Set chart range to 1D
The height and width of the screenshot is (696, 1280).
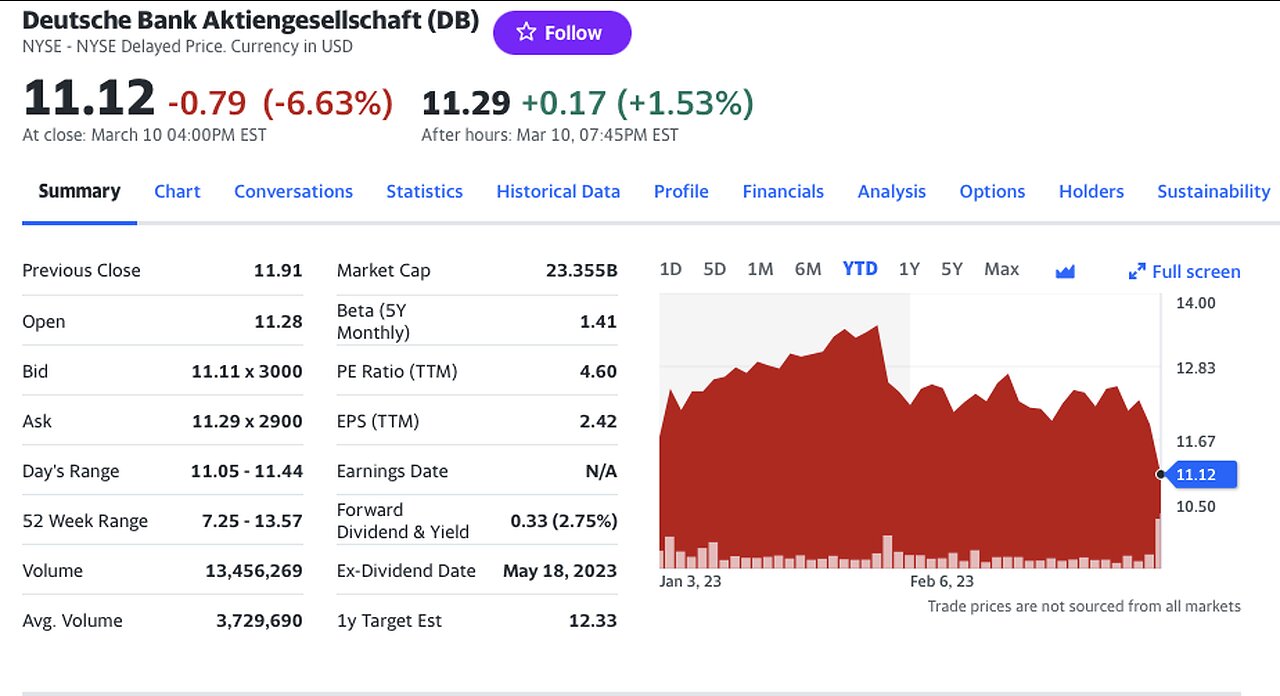[670, 269]
